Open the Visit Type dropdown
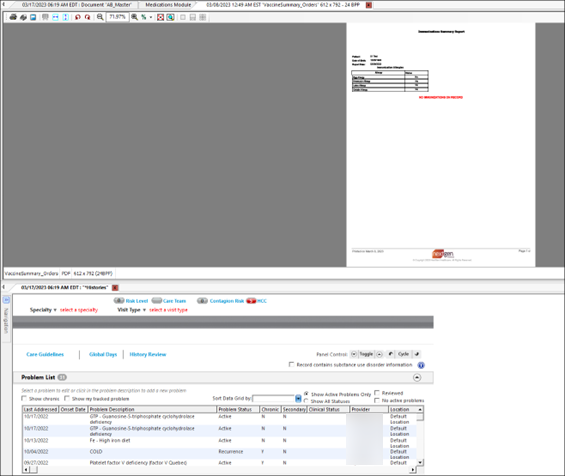 point(132,310)
